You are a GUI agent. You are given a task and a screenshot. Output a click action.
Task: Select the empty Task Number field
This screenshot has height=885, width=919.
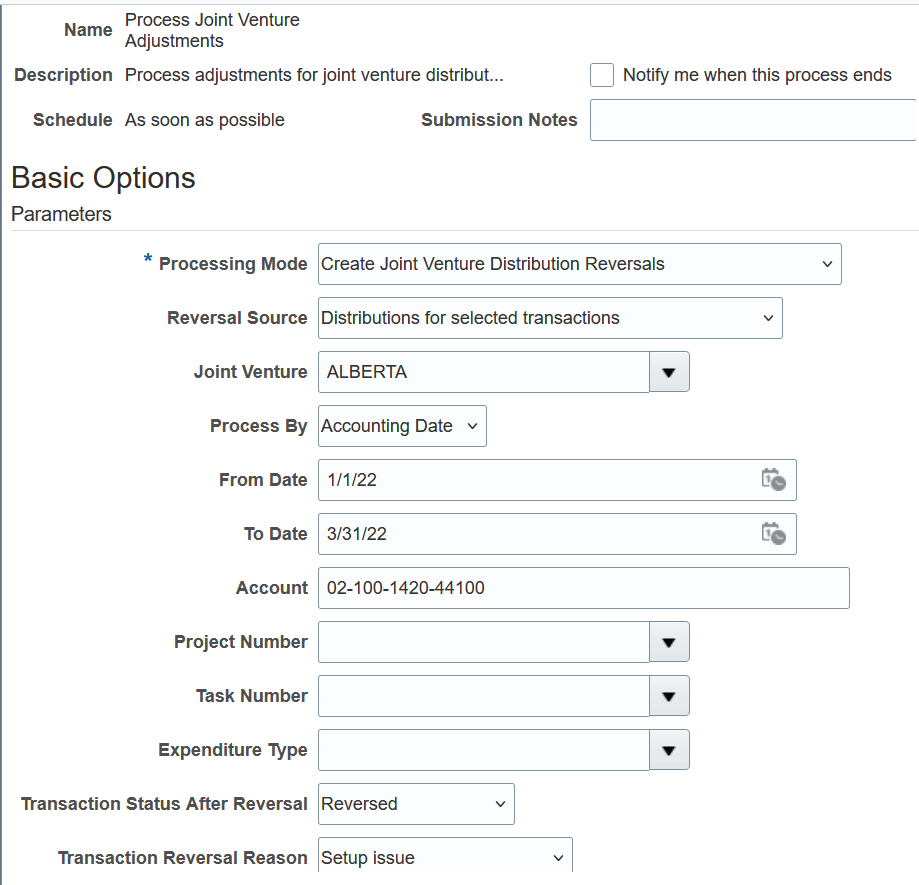pyautogui.click(x=484, y=696)
